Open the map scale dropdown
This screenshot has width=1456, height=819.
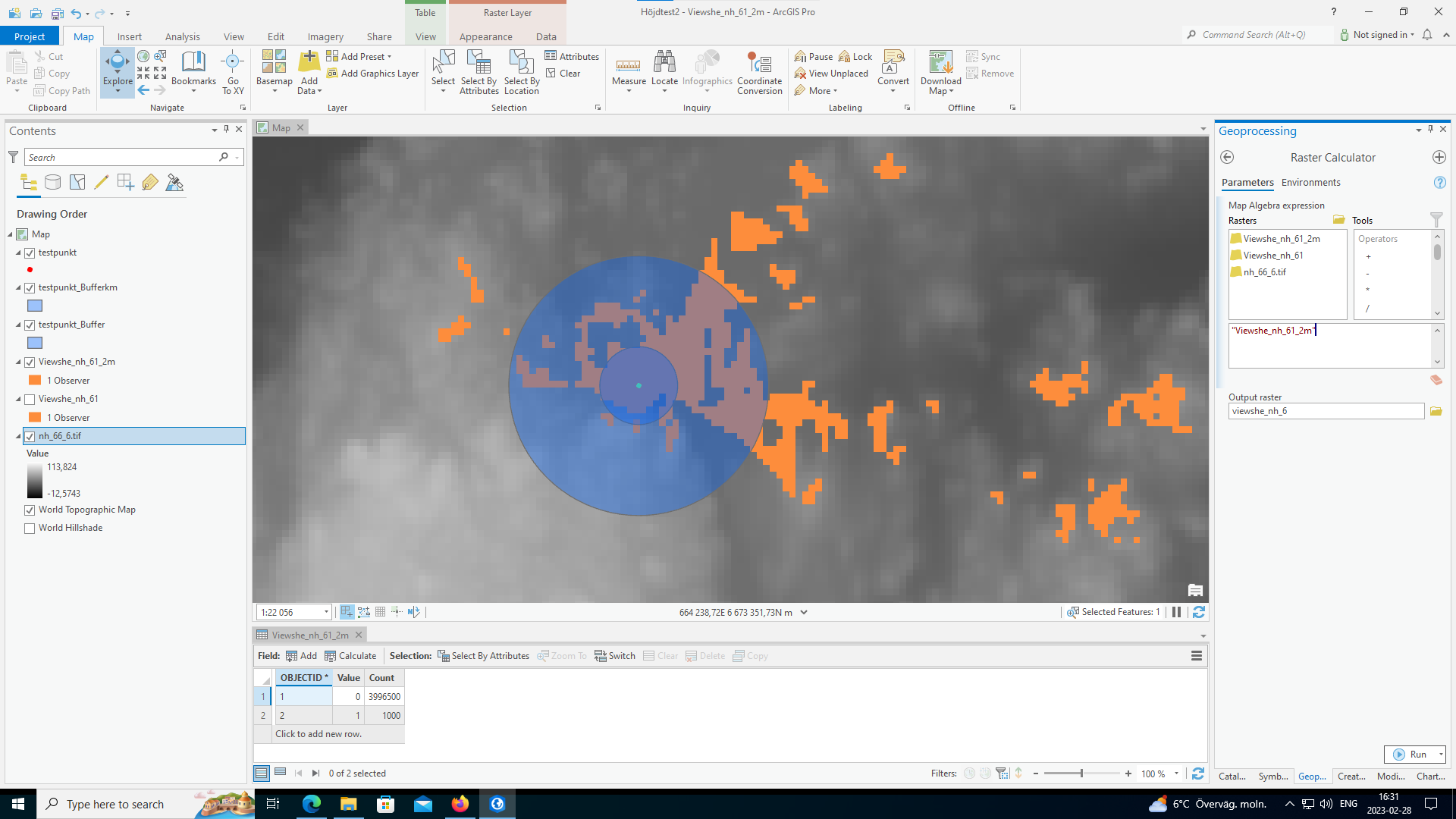[x=326, y=612]
